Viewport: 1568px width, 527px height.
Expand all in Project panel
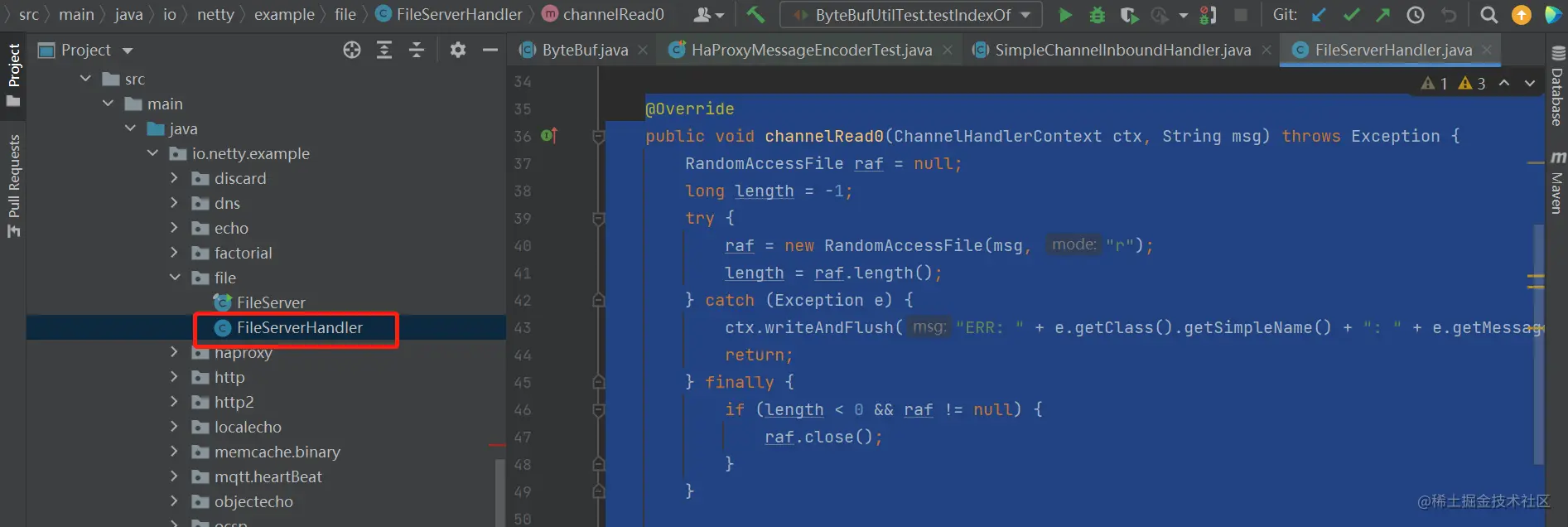click(384, 51)
